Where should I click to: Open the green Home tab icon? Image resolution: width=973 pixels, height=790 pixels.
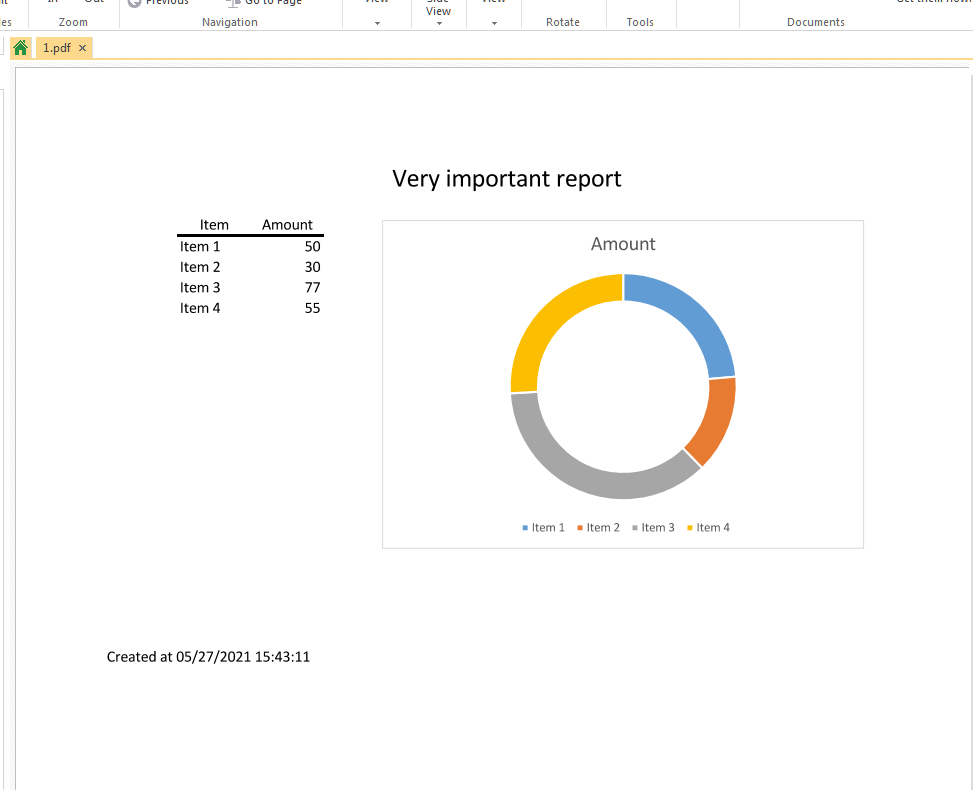pos(20,48)
